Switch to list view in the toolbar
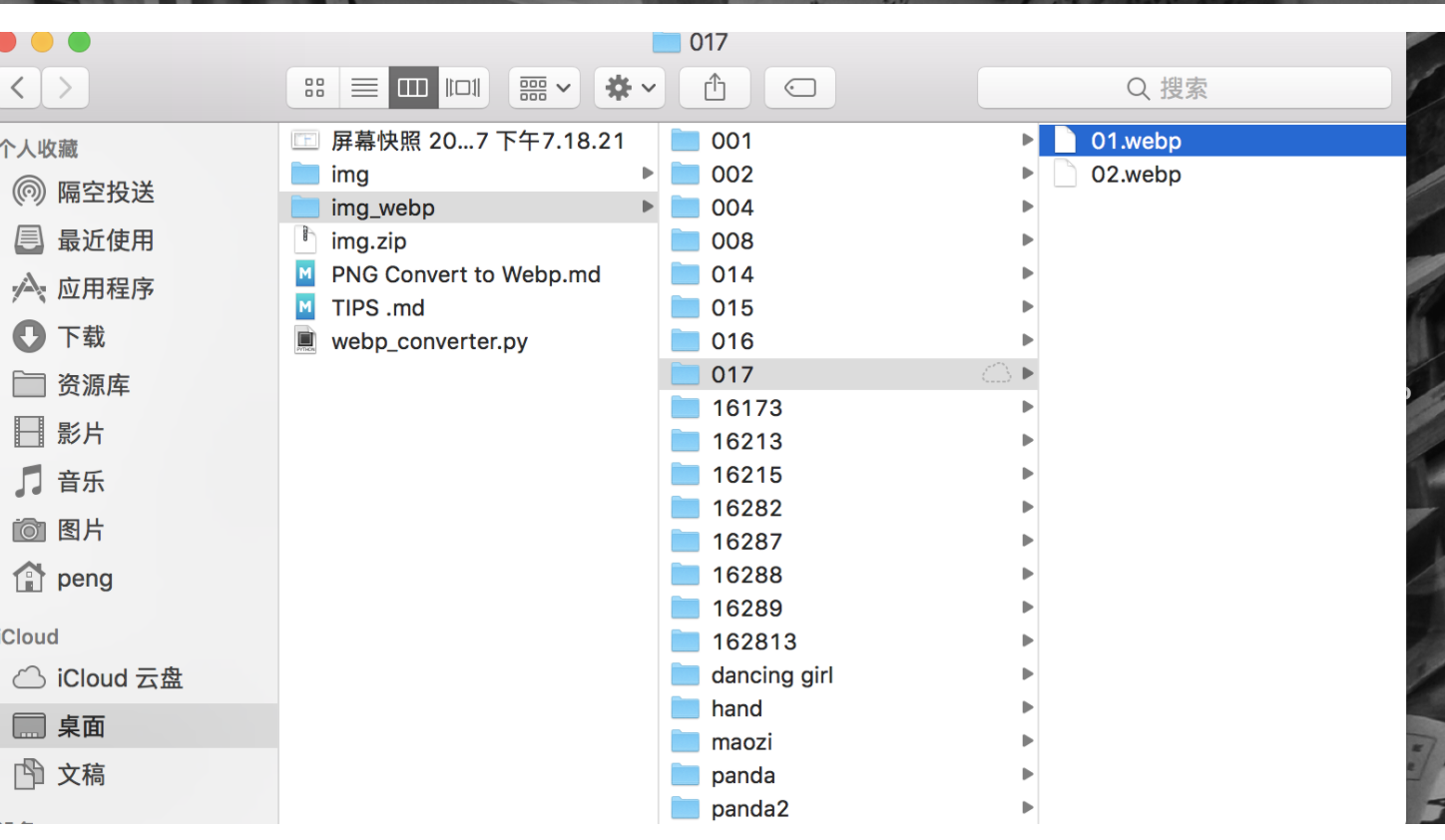The image size is (1445, 840). click(362, 87)
